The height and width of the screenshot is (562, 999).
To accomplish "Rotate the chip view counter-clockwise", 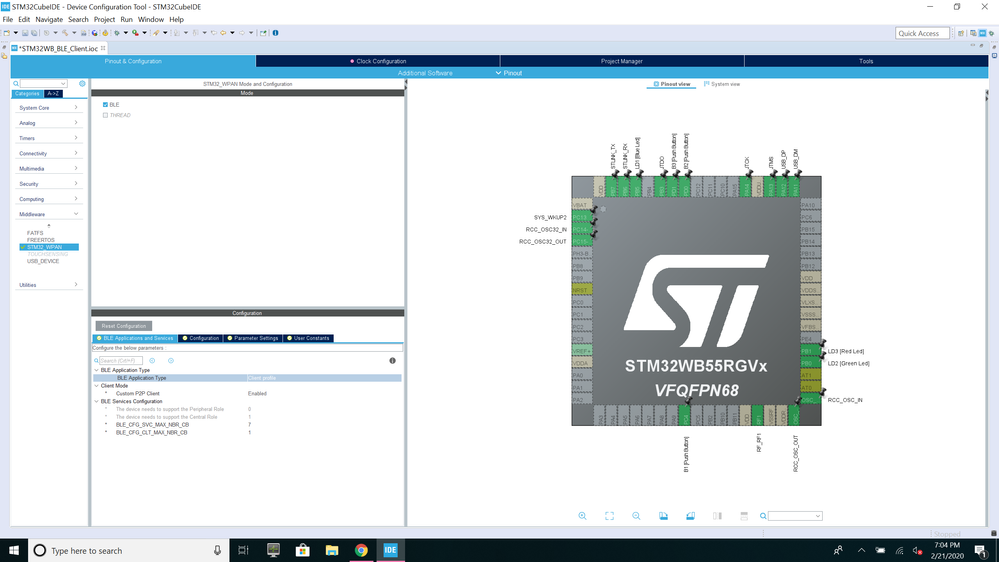I will tap(690, 516).
